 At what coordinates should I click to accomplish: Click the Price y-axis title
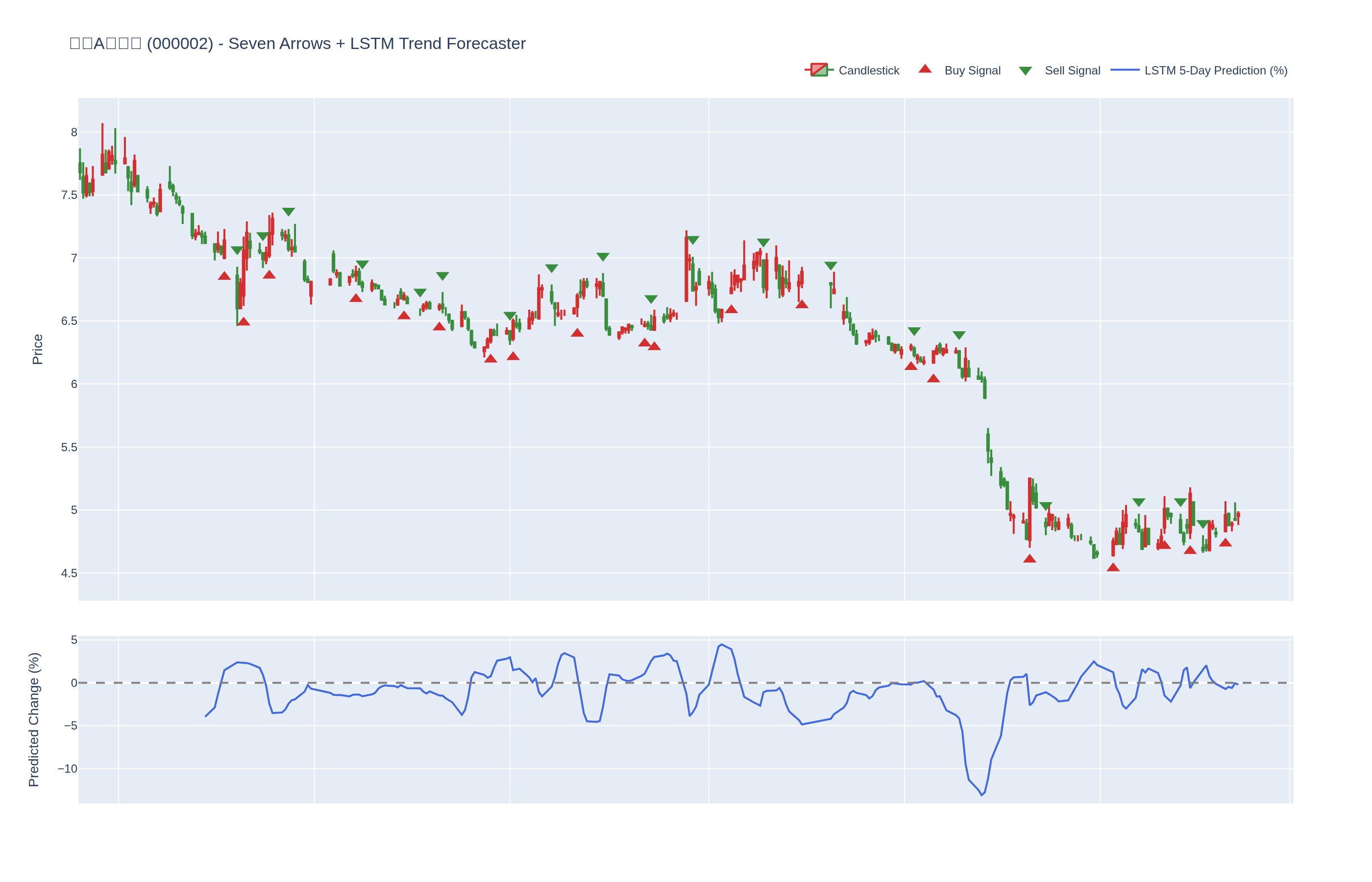pos(37,349)
